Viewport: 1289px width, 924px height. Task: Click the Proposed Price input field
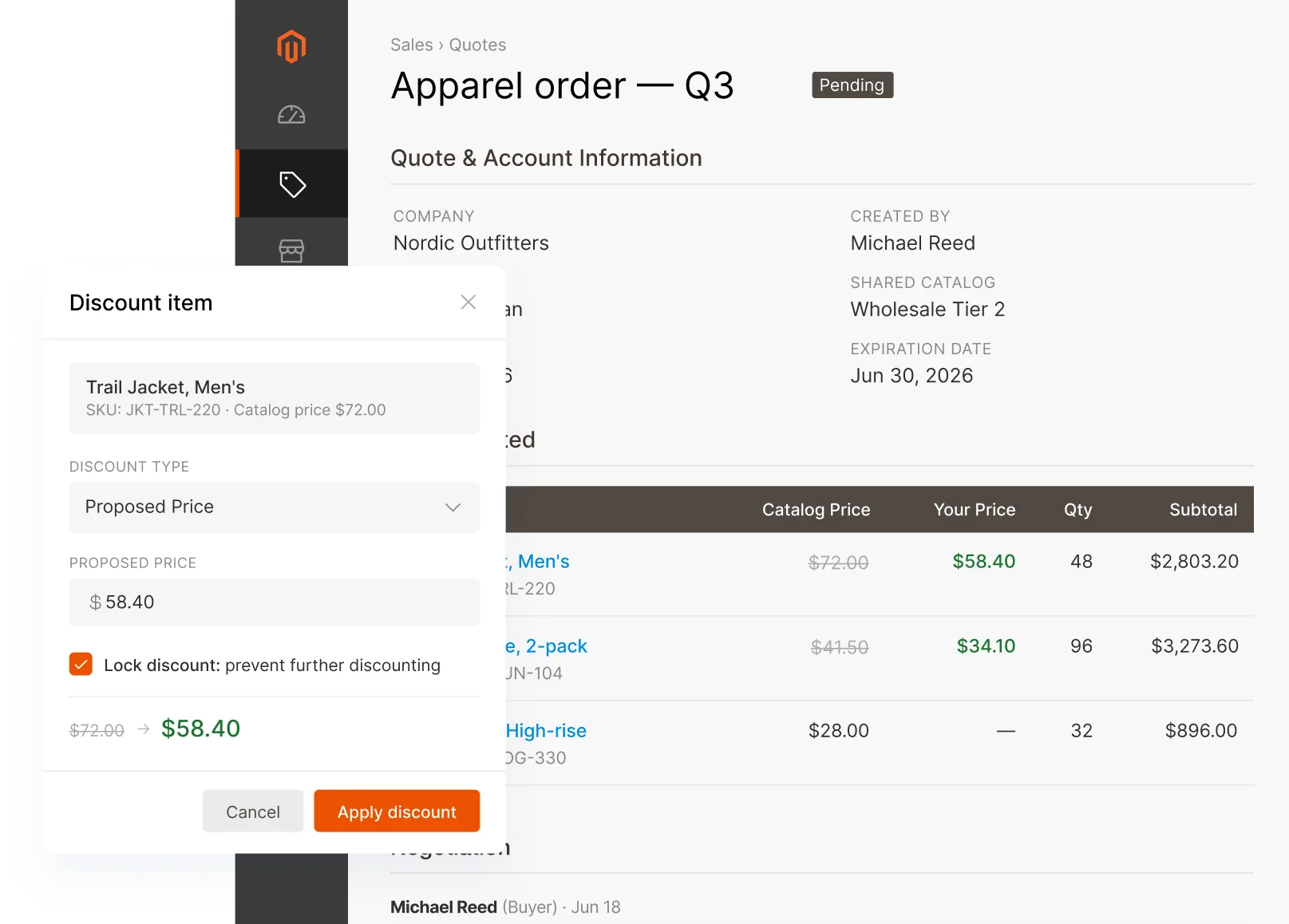click(x=275, y=602)
